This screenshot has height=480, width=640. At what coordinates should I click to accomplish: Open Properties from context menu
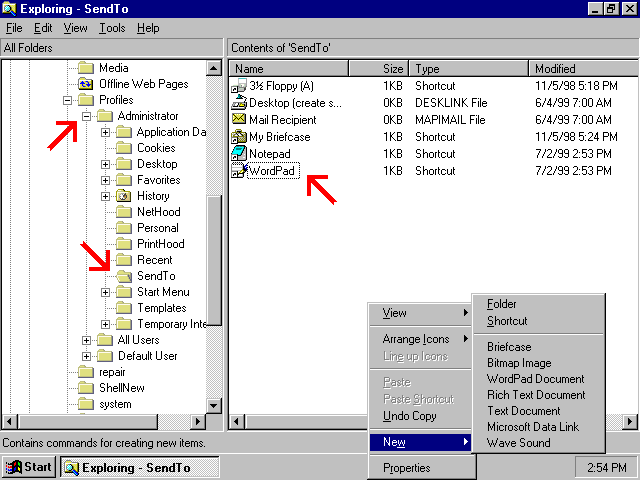(420, 468)
